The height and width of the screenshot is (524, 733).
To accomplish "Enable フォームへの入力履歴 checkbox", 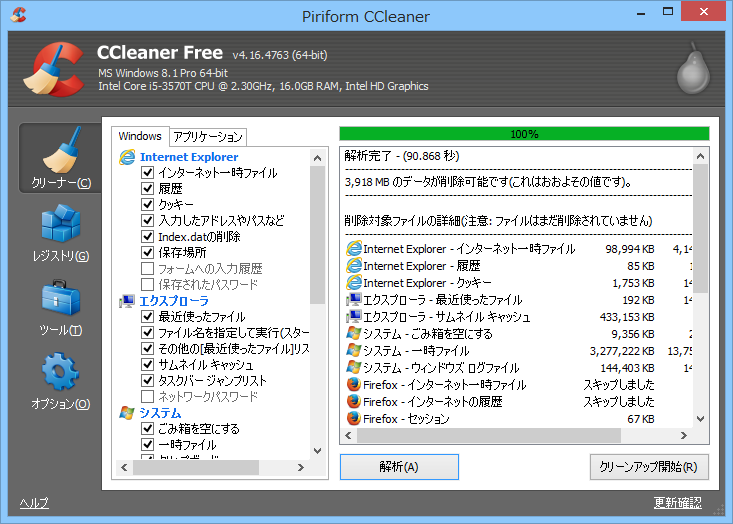I will (148, 268).
